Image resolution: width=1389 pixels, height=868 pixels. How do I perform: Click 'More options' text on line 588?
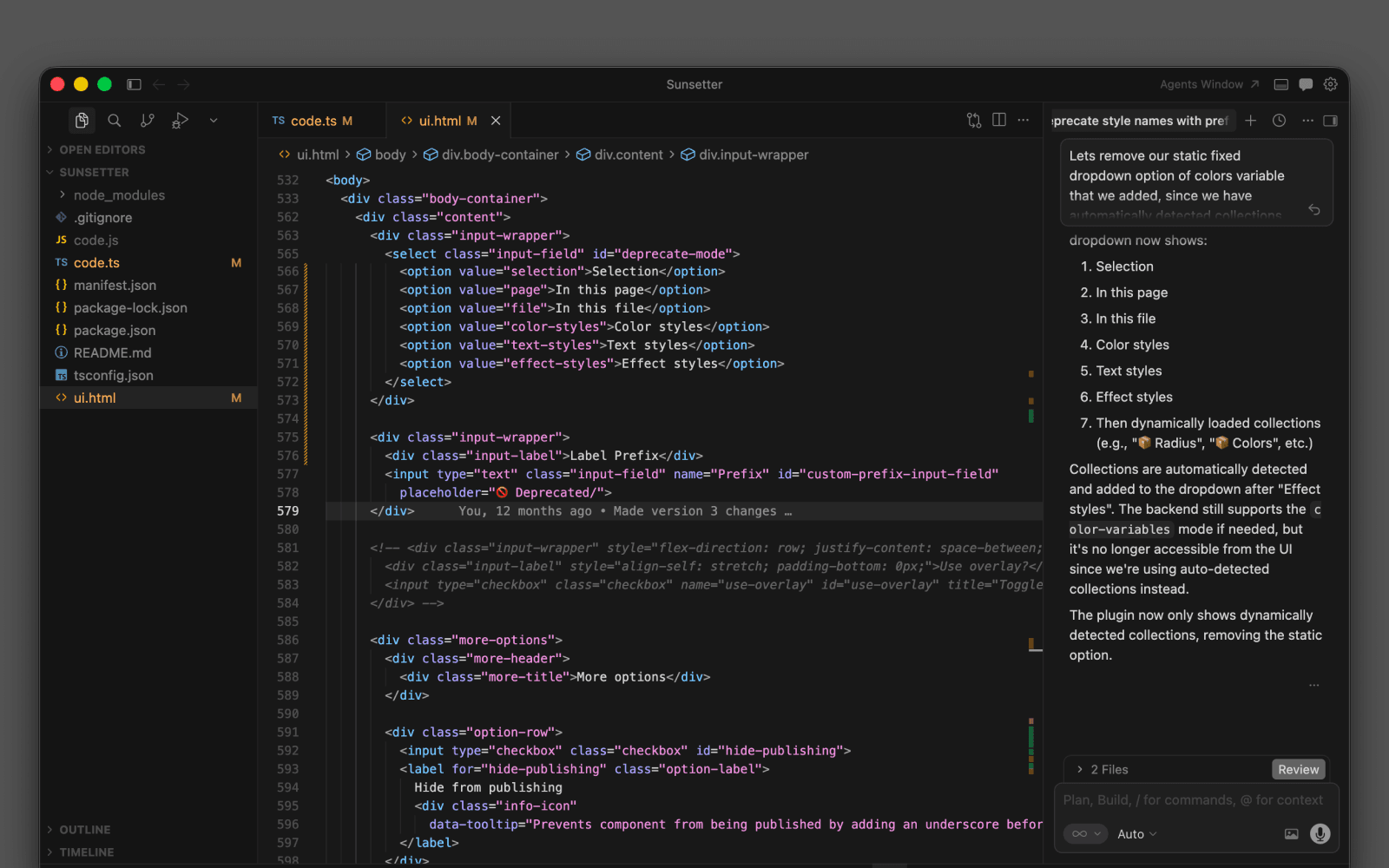point(622,677)
